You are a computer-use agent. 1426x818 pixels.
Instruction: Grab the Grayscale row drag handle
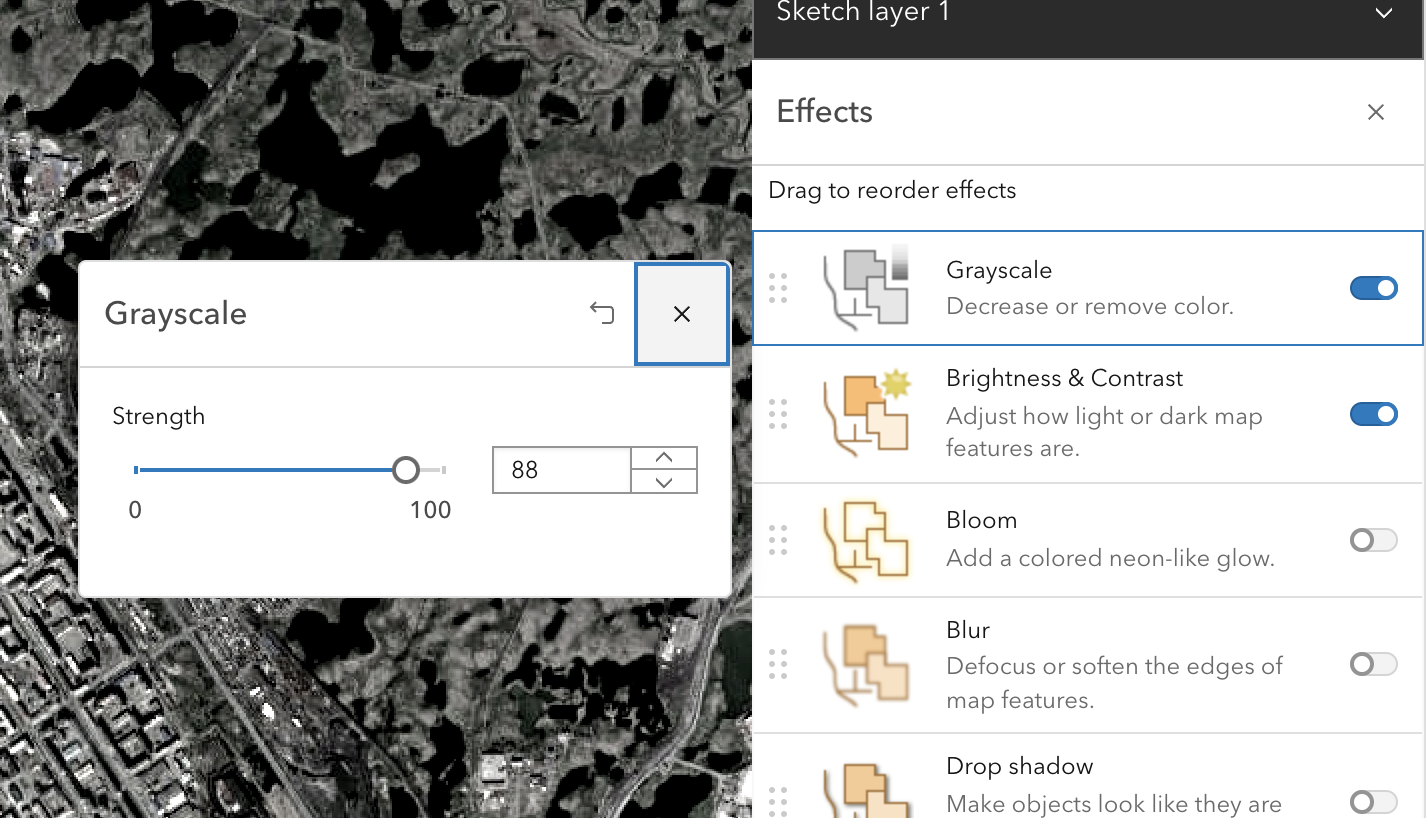(x=778, y=288)
